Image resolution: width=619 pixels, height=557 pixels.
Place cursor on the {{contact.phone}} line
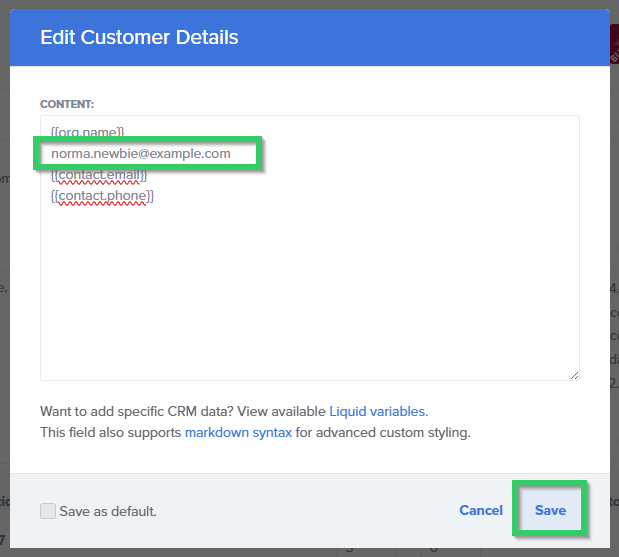pyautogui.click(x=101, y=196)
